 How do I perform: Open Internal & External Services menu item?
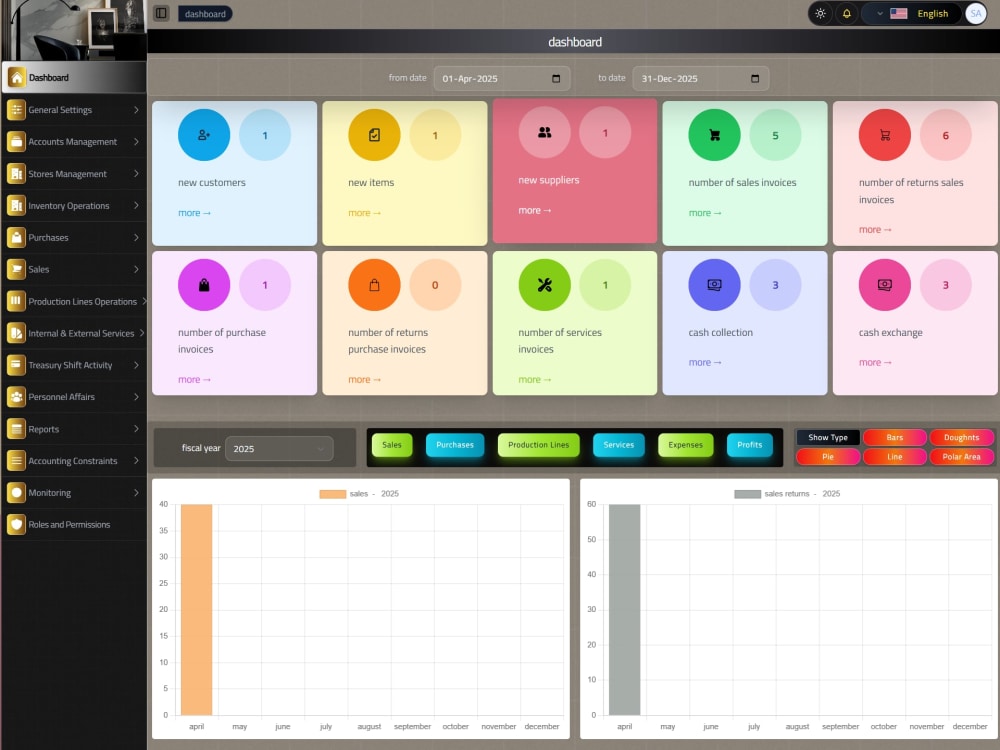pos(74,333)
